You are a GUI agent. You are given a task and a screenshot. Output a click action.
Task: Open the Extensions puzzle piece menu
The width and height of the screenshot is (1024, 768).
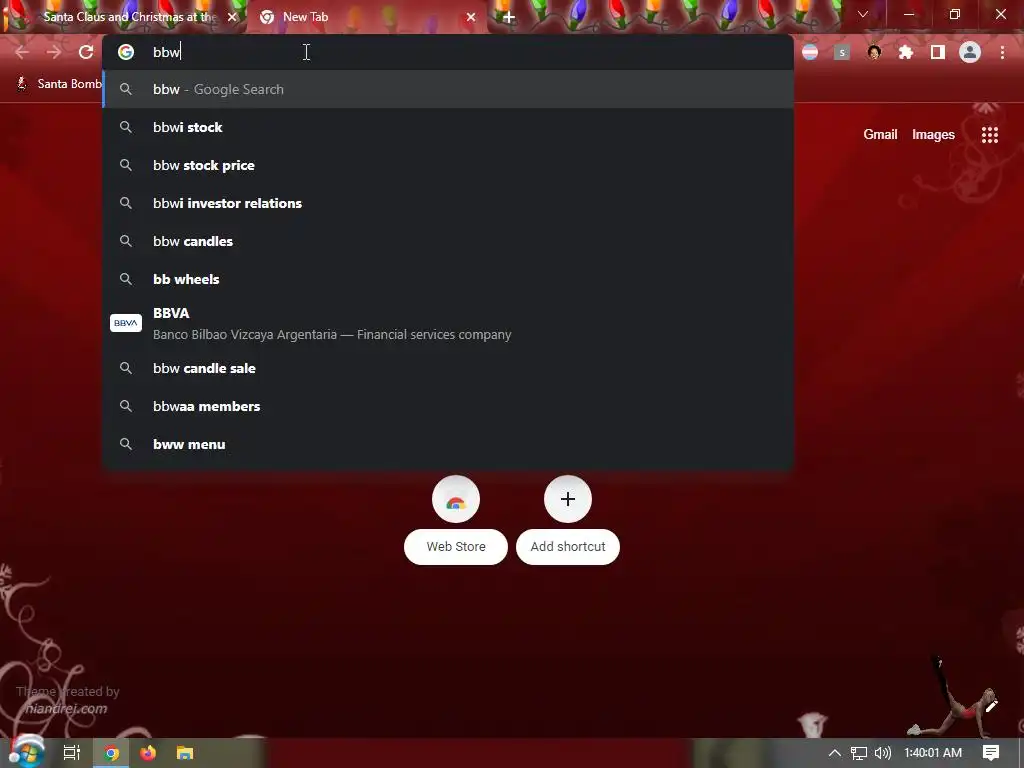coord(906,52)
